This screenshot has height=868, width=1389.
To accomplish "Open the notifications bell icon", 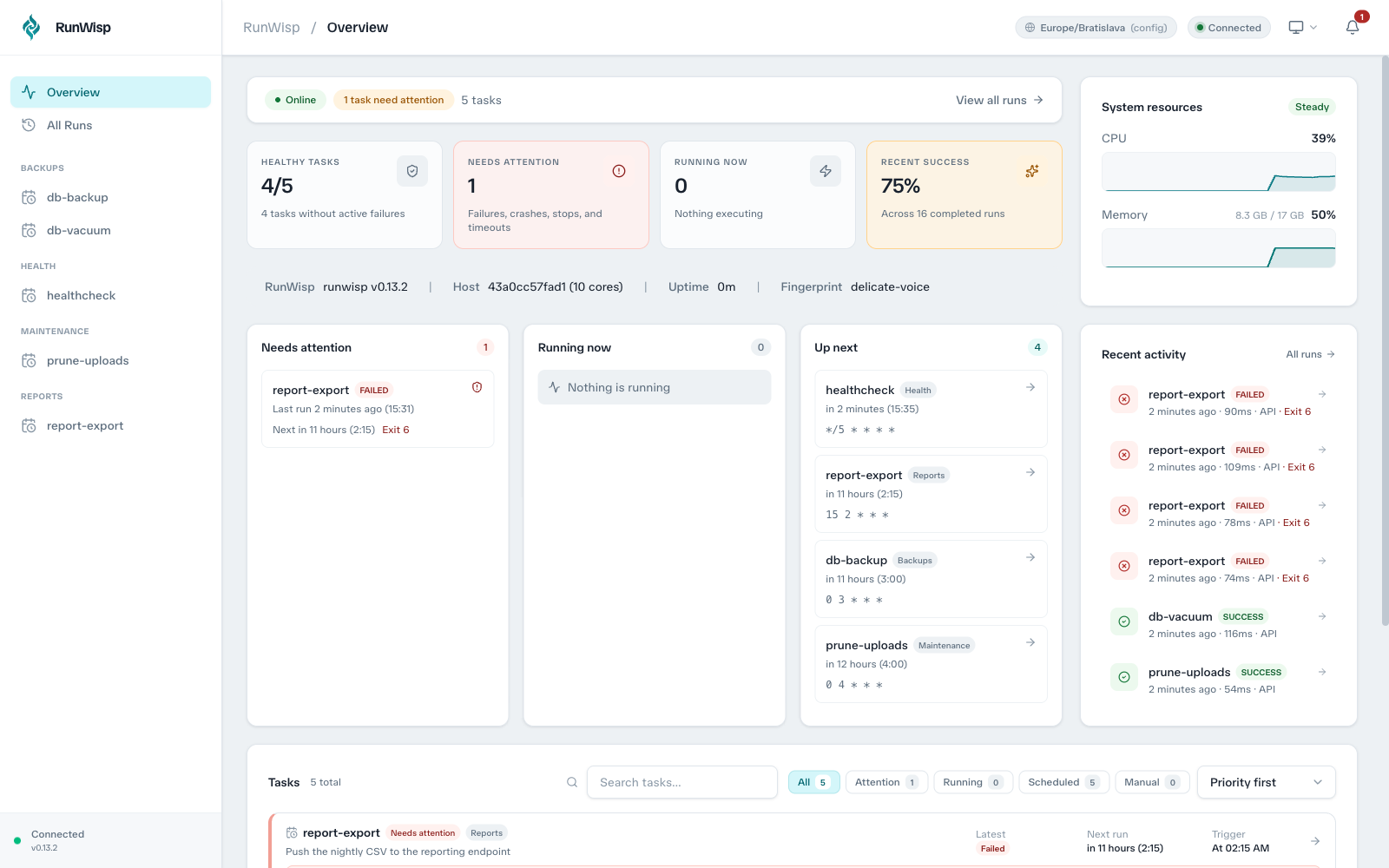I will [x=1353, y=27].
